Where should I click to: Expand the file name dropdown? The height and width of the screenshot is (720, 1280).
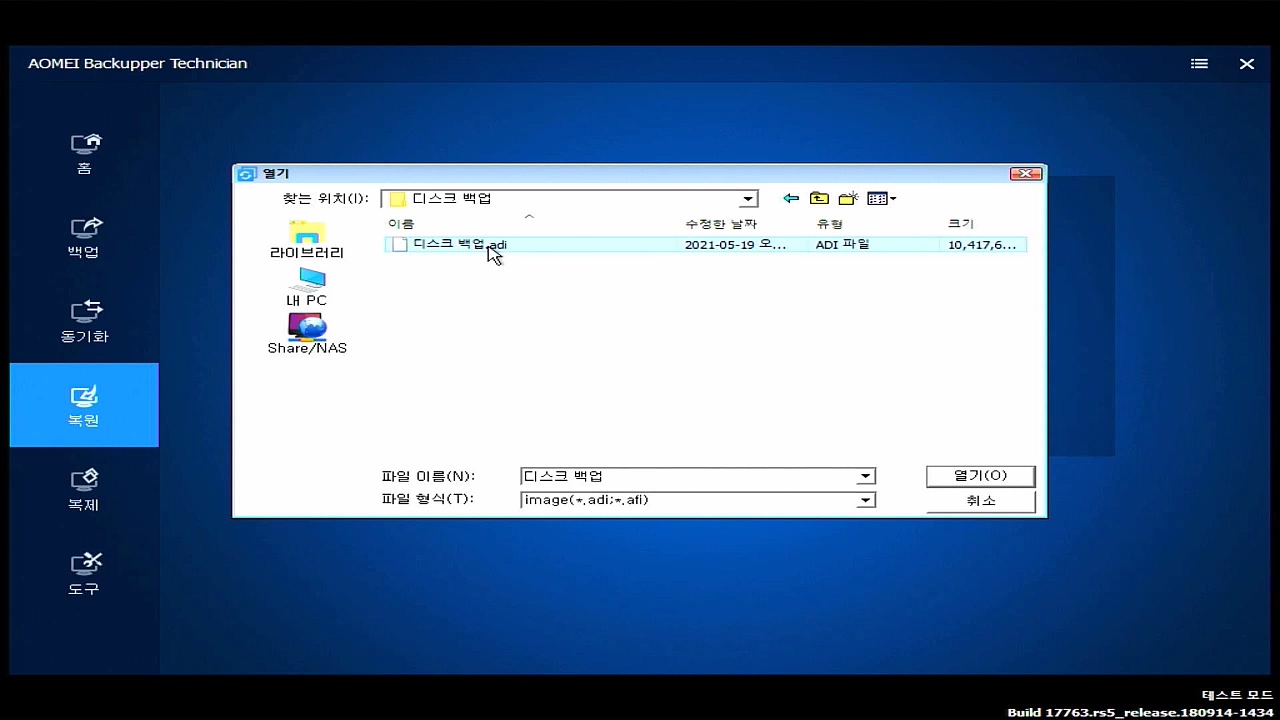tap(866, 477)
